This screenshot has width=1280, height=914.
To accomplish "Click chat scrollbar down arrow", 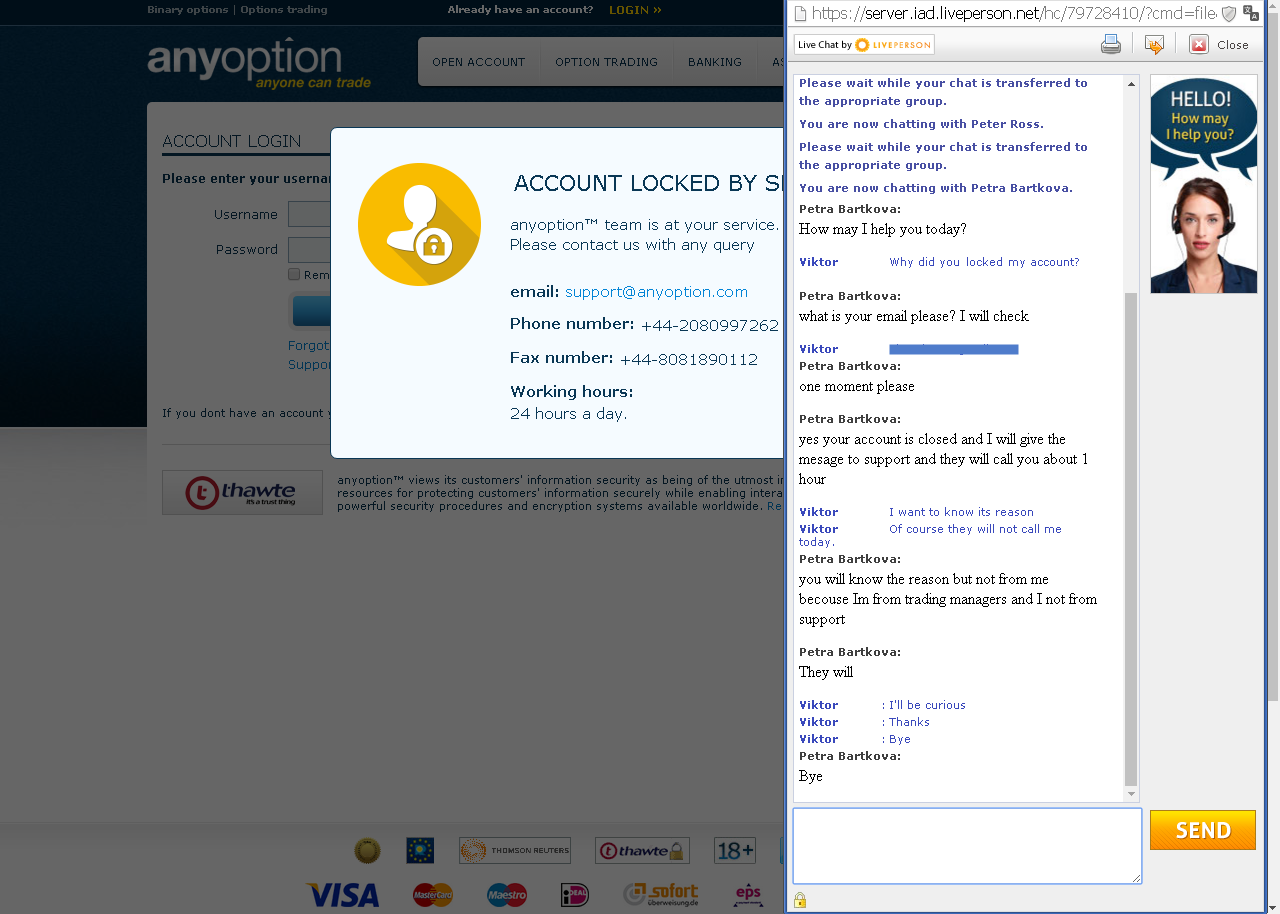I will tap(1131, 794).
